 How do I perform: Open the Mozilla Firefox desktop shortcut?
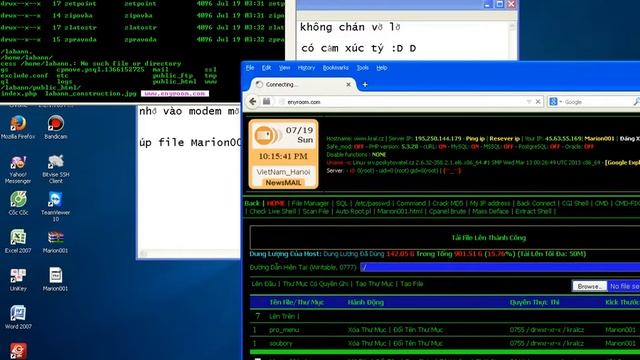tap(18, 127)
